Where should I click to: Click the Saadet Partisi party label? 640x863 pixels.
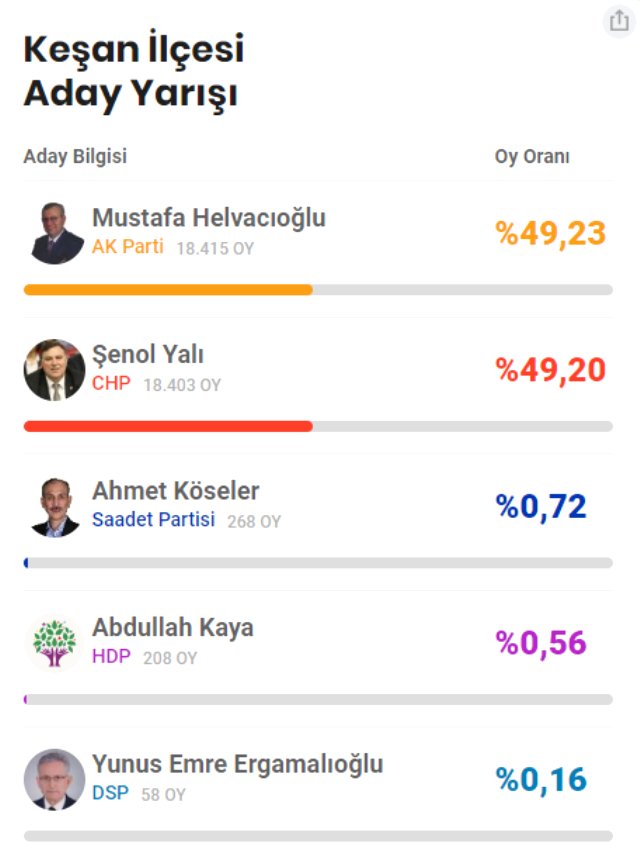click(153, 520)
